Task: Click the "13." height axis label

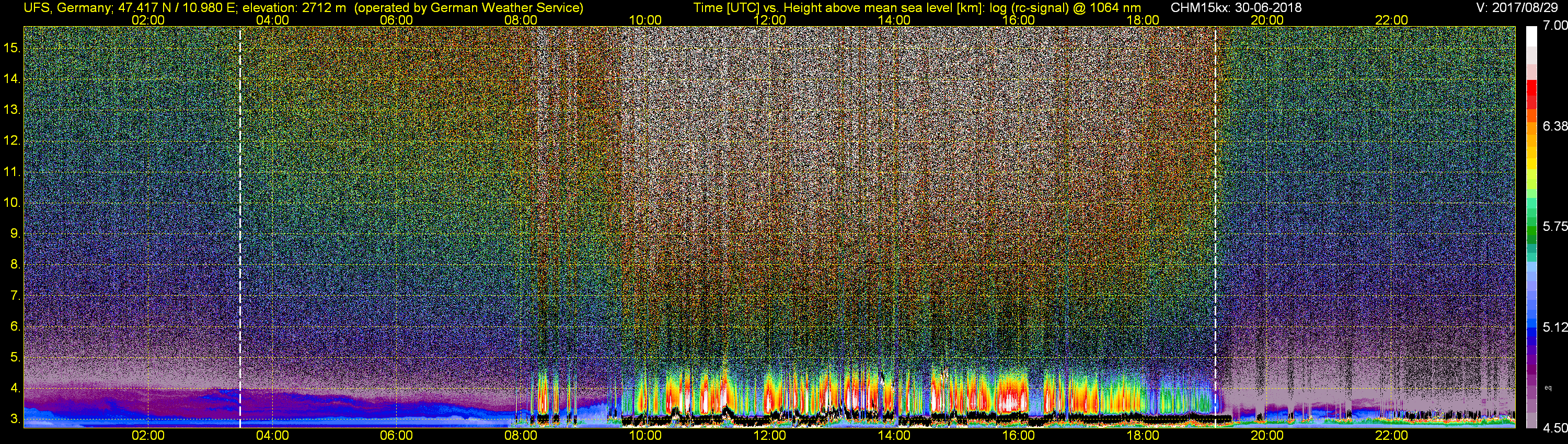Action: click(x=12, y=110)
